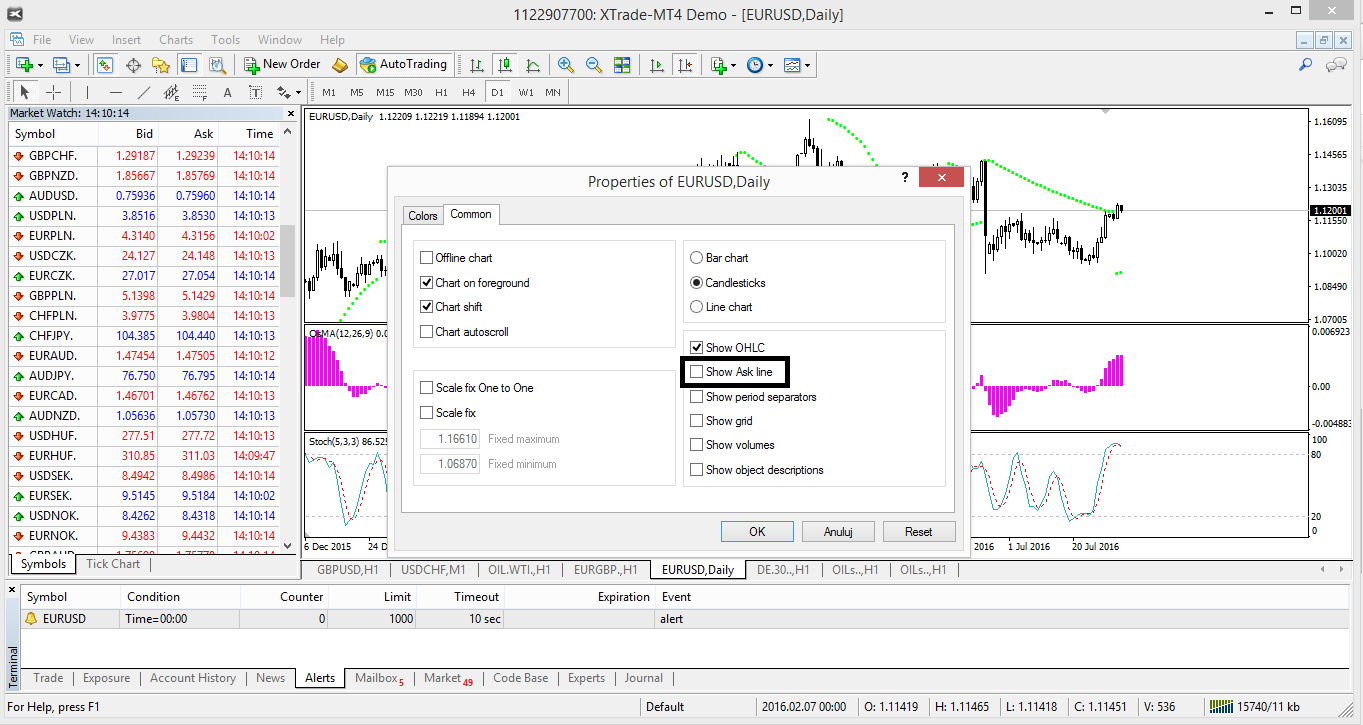
Task: Open the Account History terminal tab
Action: [193, 678]
